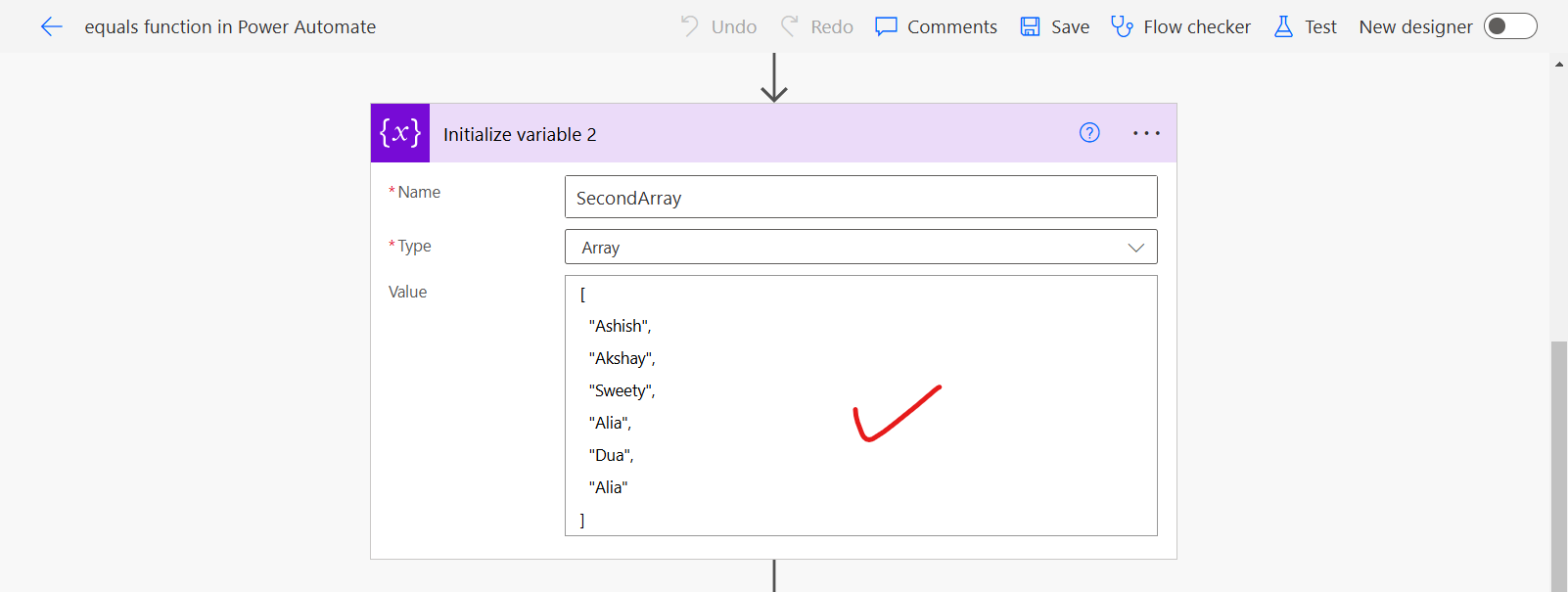
Task: Open the Type dropdown showing Array
Action: click(x=842, y=248)
